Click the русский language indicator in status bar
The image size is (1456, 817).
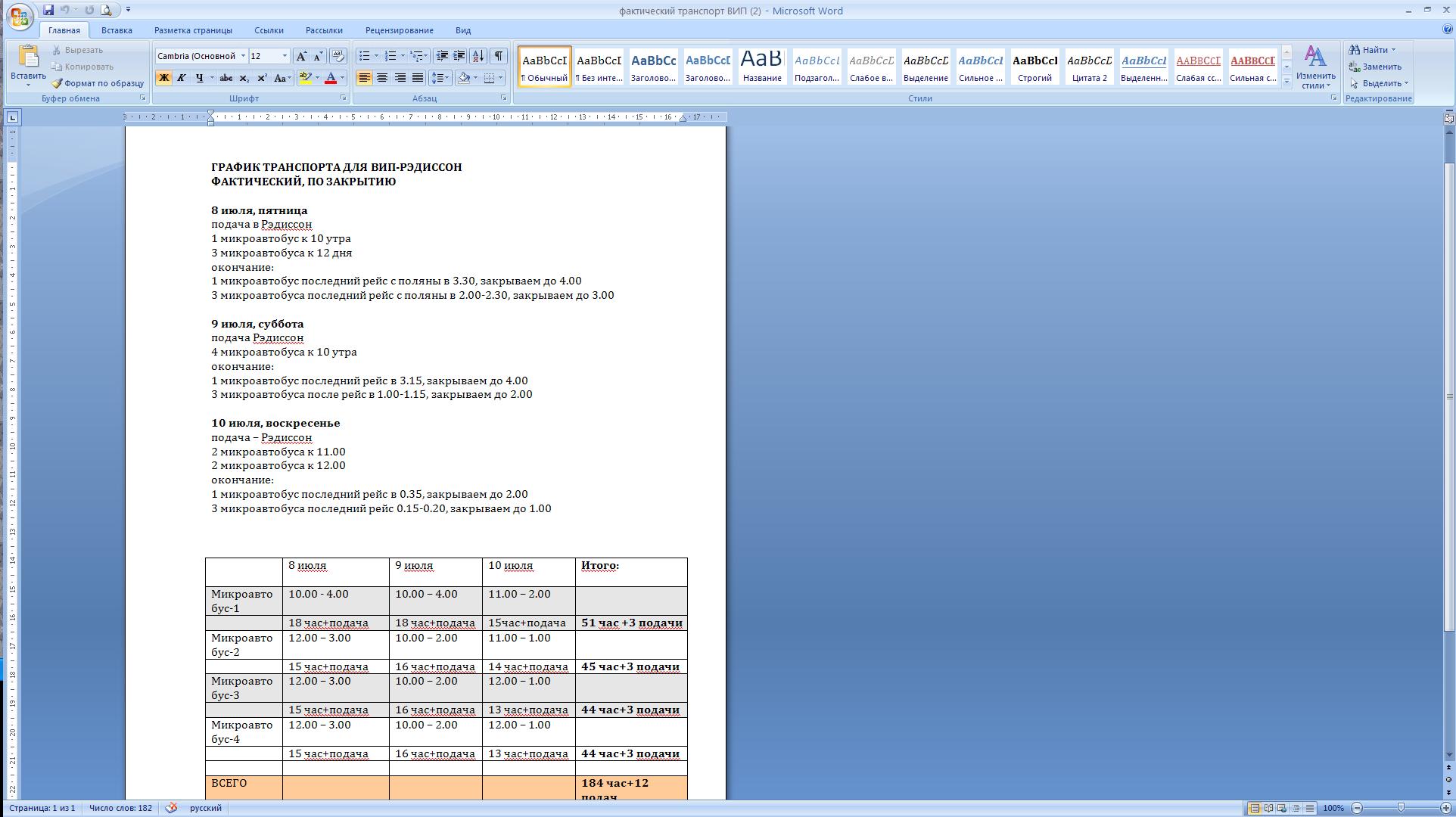(x=205, y=808)
